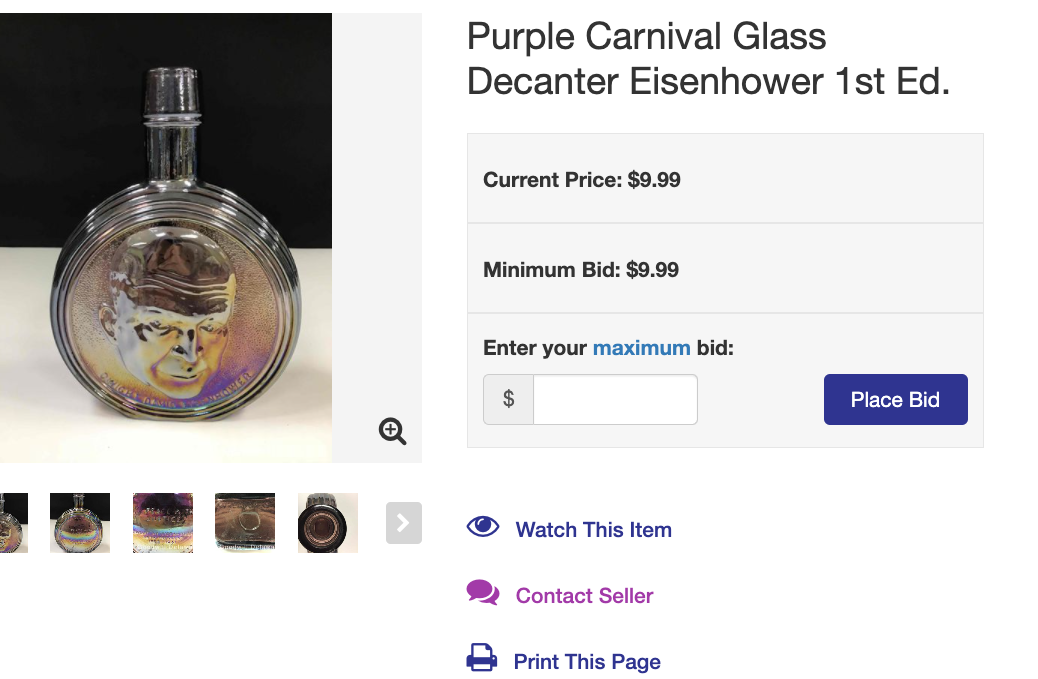Click the eye icon beside Watch This Item

point(483,527)
